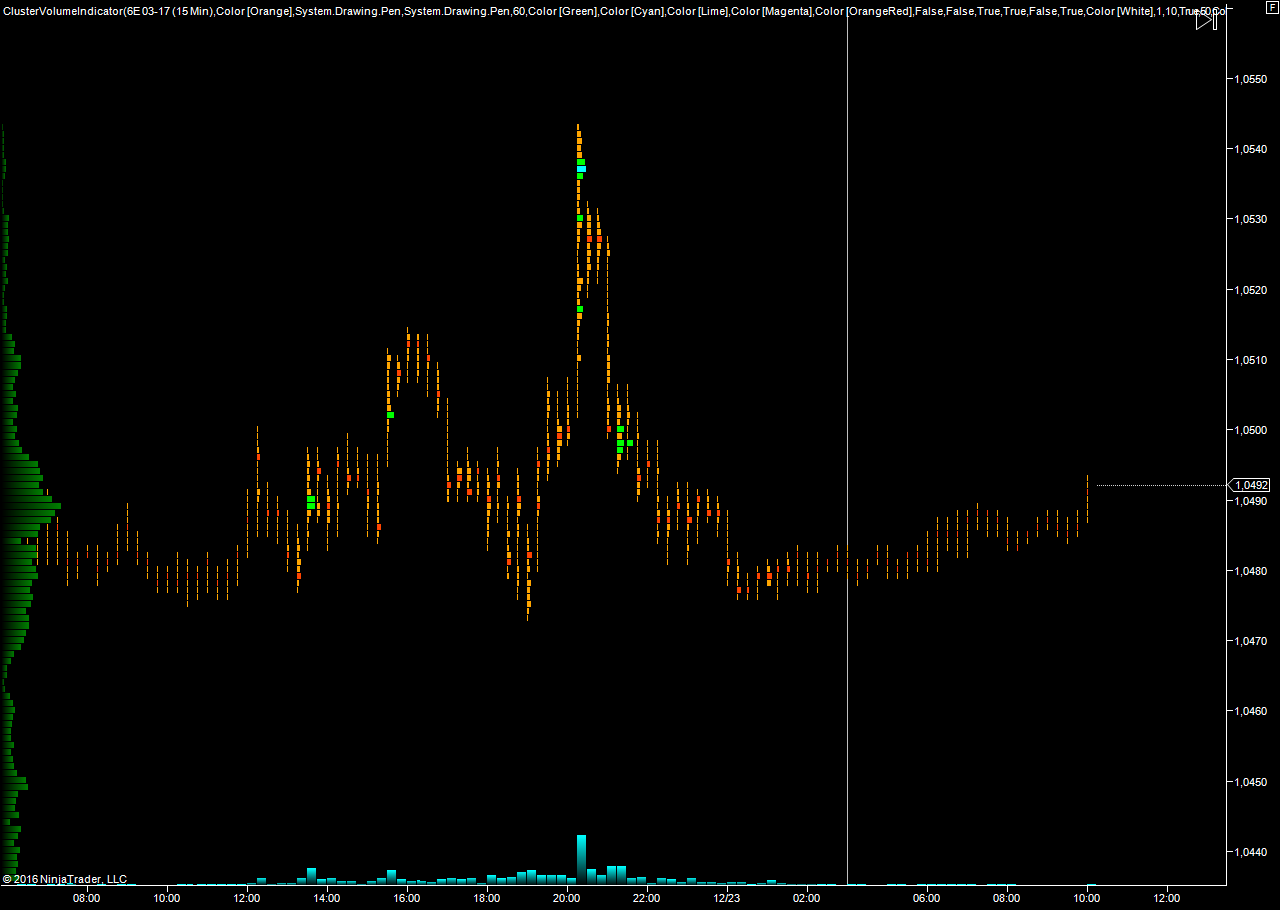Viewport: 1280px width, 910px height.
Task: Click the 1,0440 price axis label
Action: point(1251,852)
